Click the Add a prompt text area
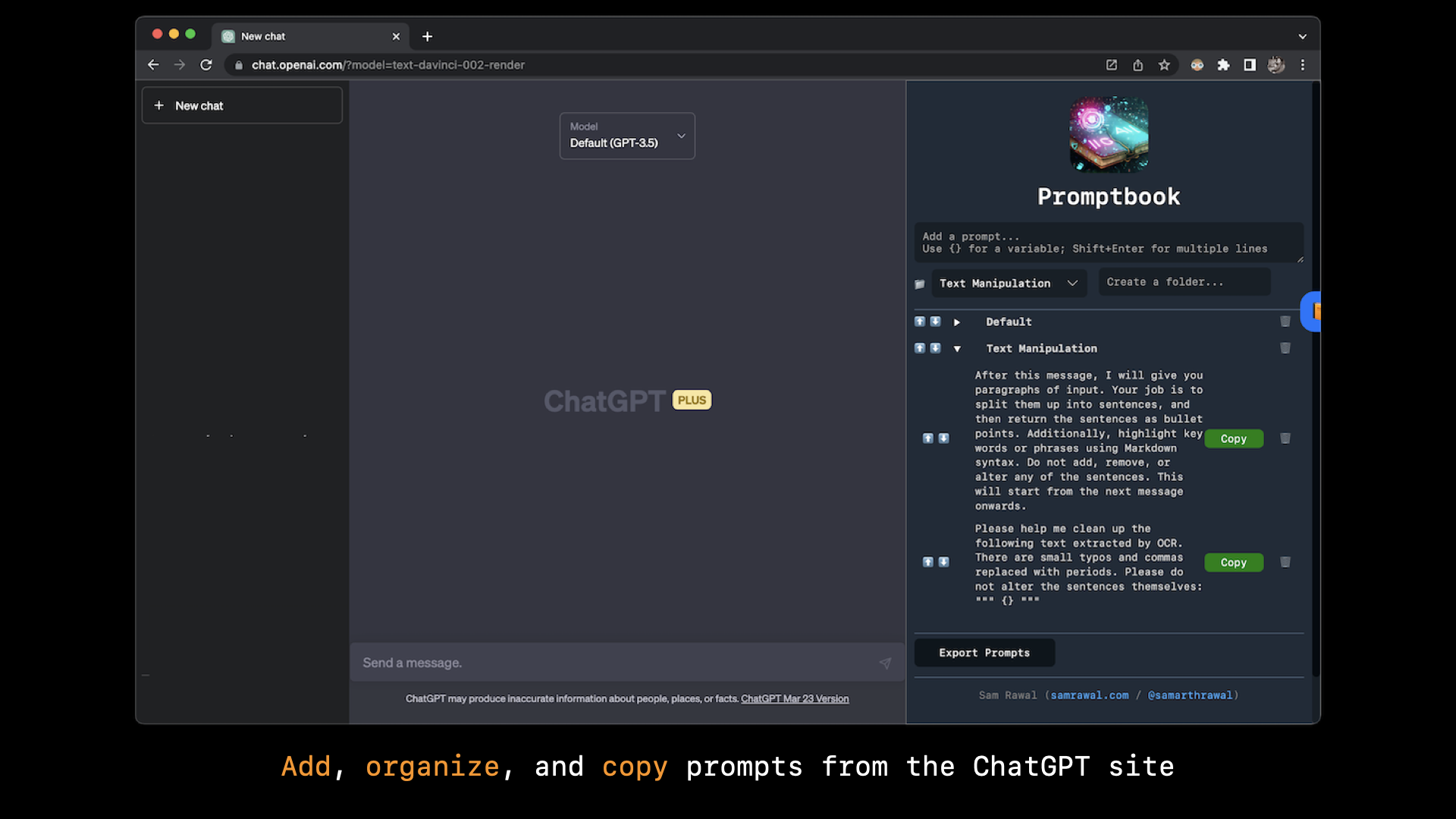The width and height of the screenshot is (1456, 819). [1109, 243]
